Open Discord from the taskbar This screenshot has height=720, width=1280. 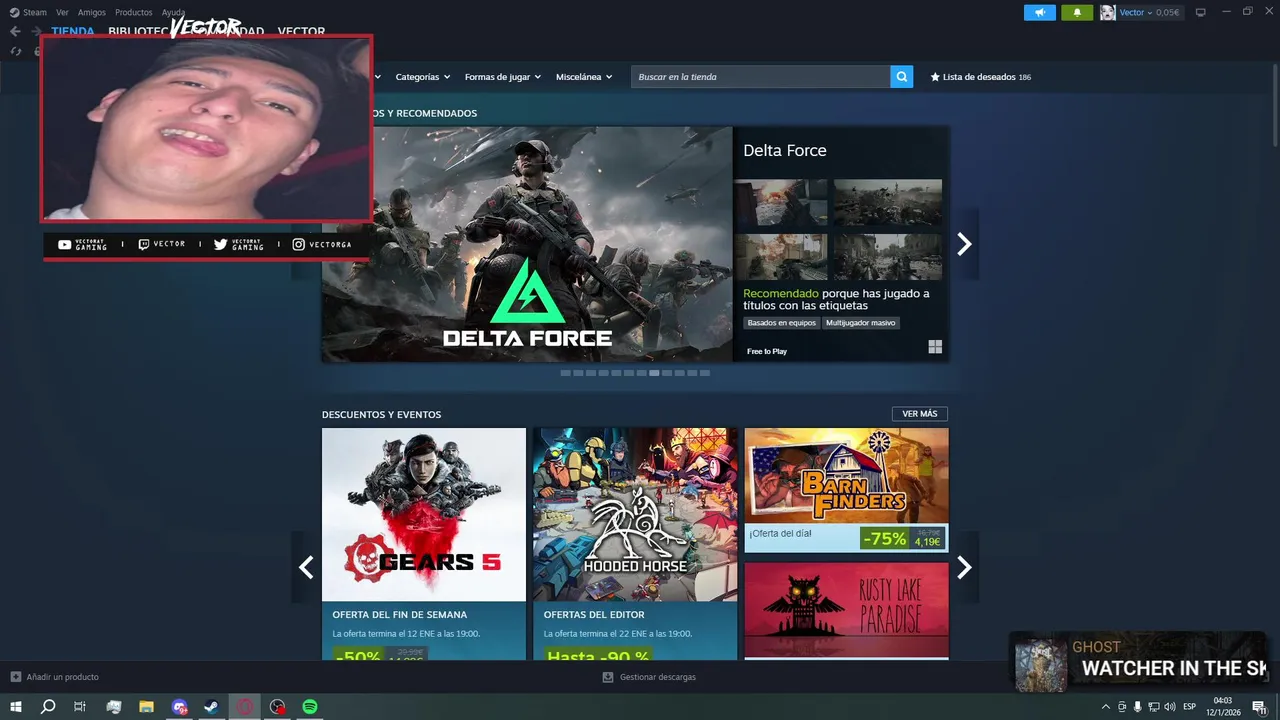tap(179, 707)
